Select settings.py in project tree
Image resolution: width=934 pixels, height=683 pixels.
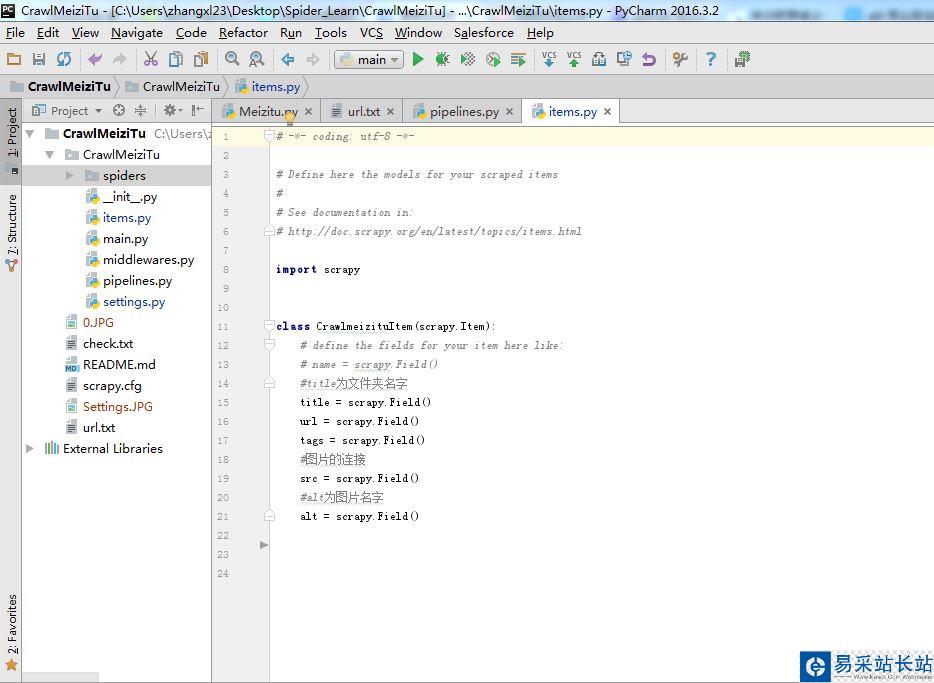pos(134,302)
